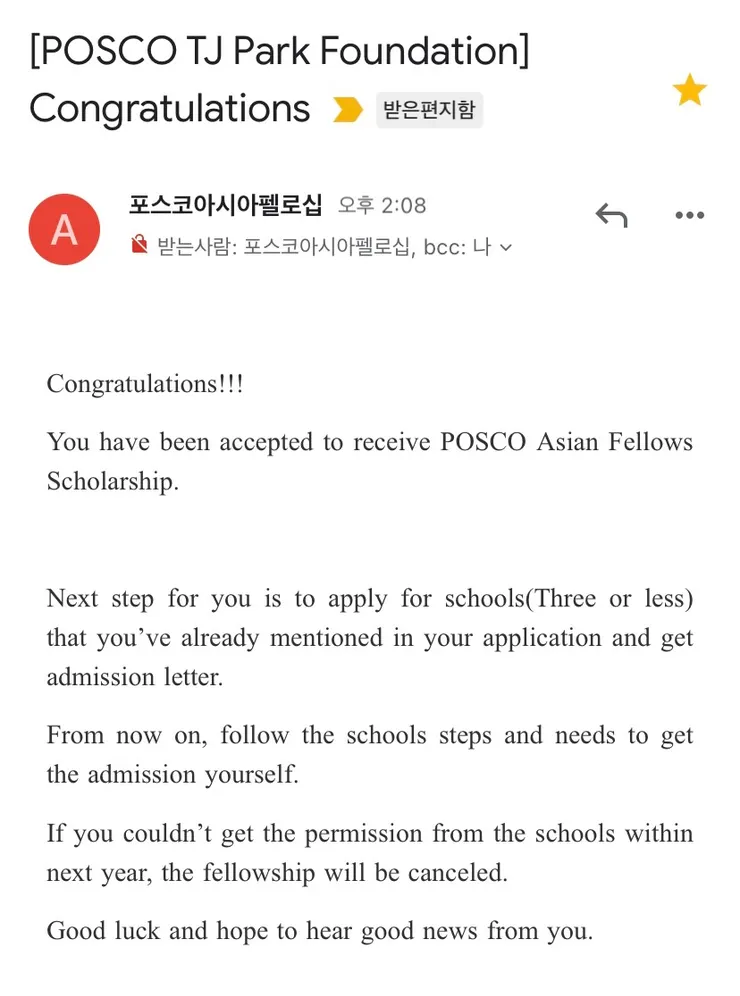740x996 pixels.
Task: Tap the 받은편지함 inbox label chip
Action: (429, 109)
